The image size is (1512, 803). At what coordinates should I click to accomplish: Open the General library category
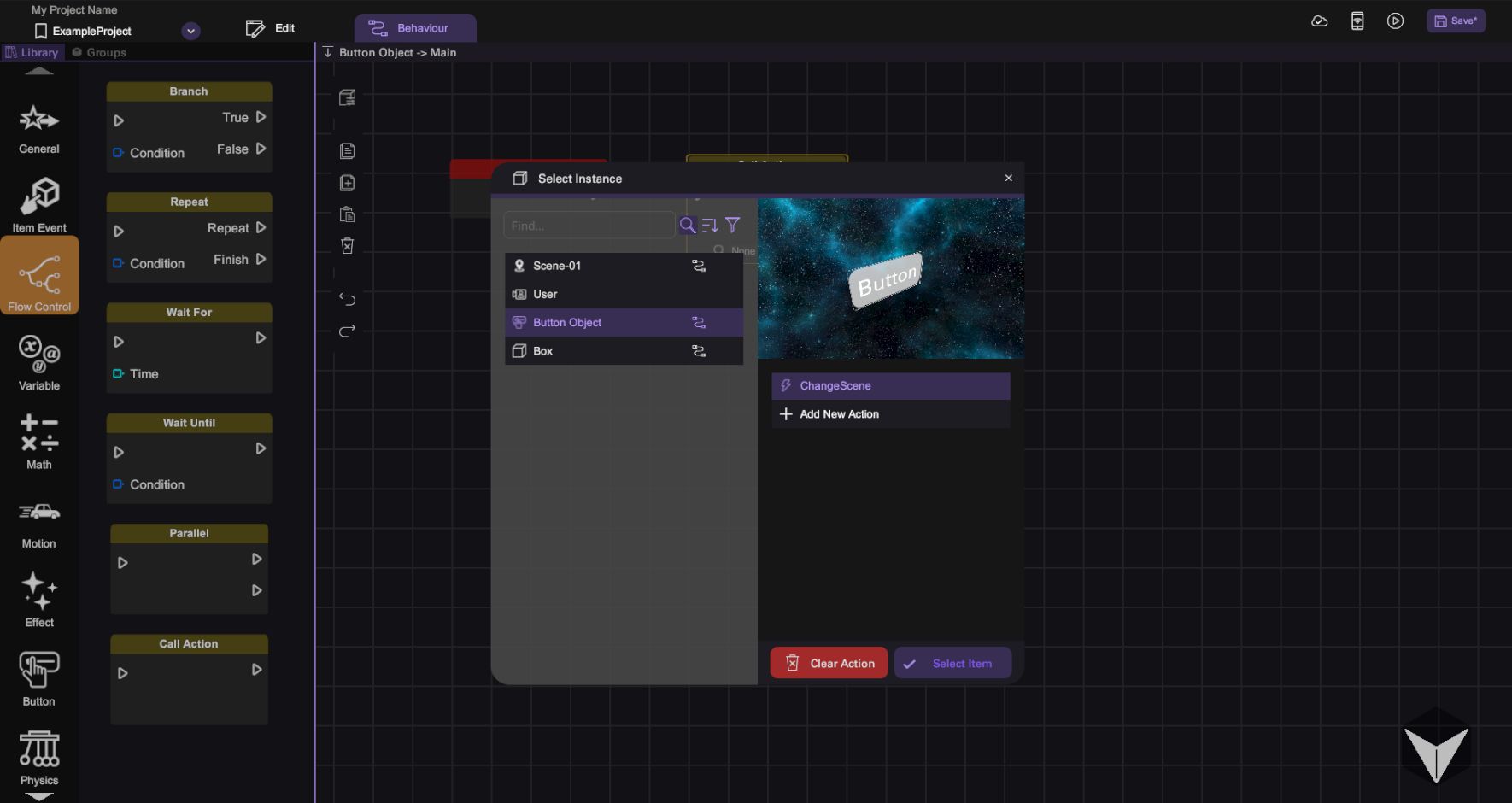[x=39, y=128]
